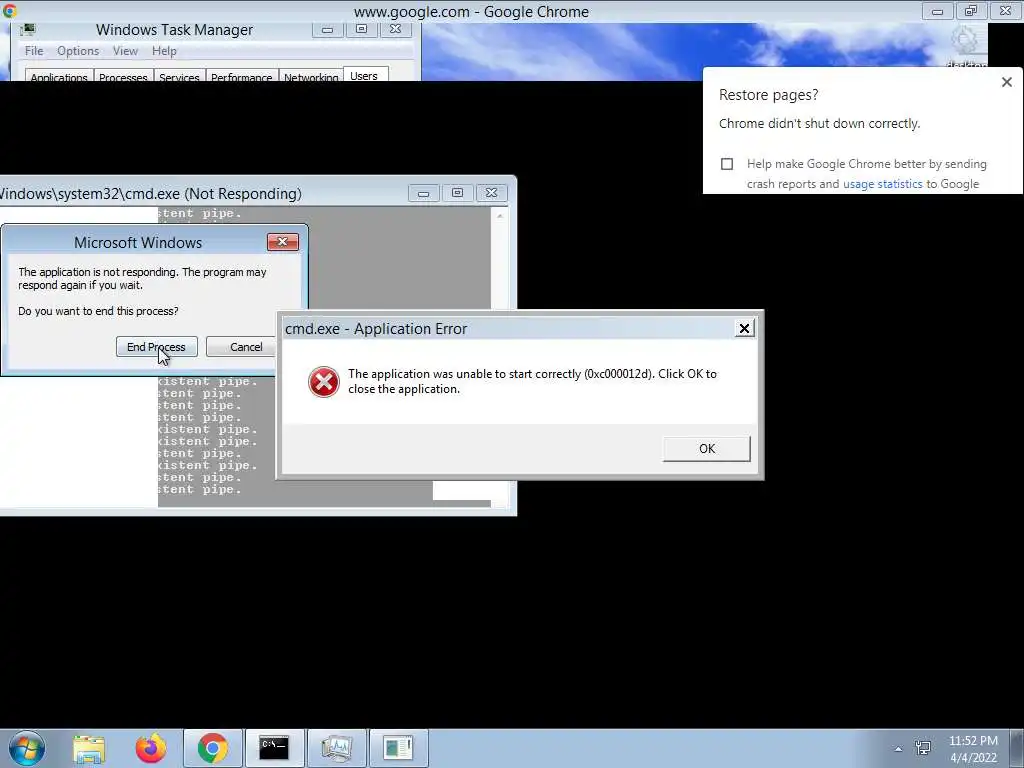This screenshot has height=768, width=1024.
Task: Close the Microsoft Windows dialog with the red X
Action: [x=283, y=242]
